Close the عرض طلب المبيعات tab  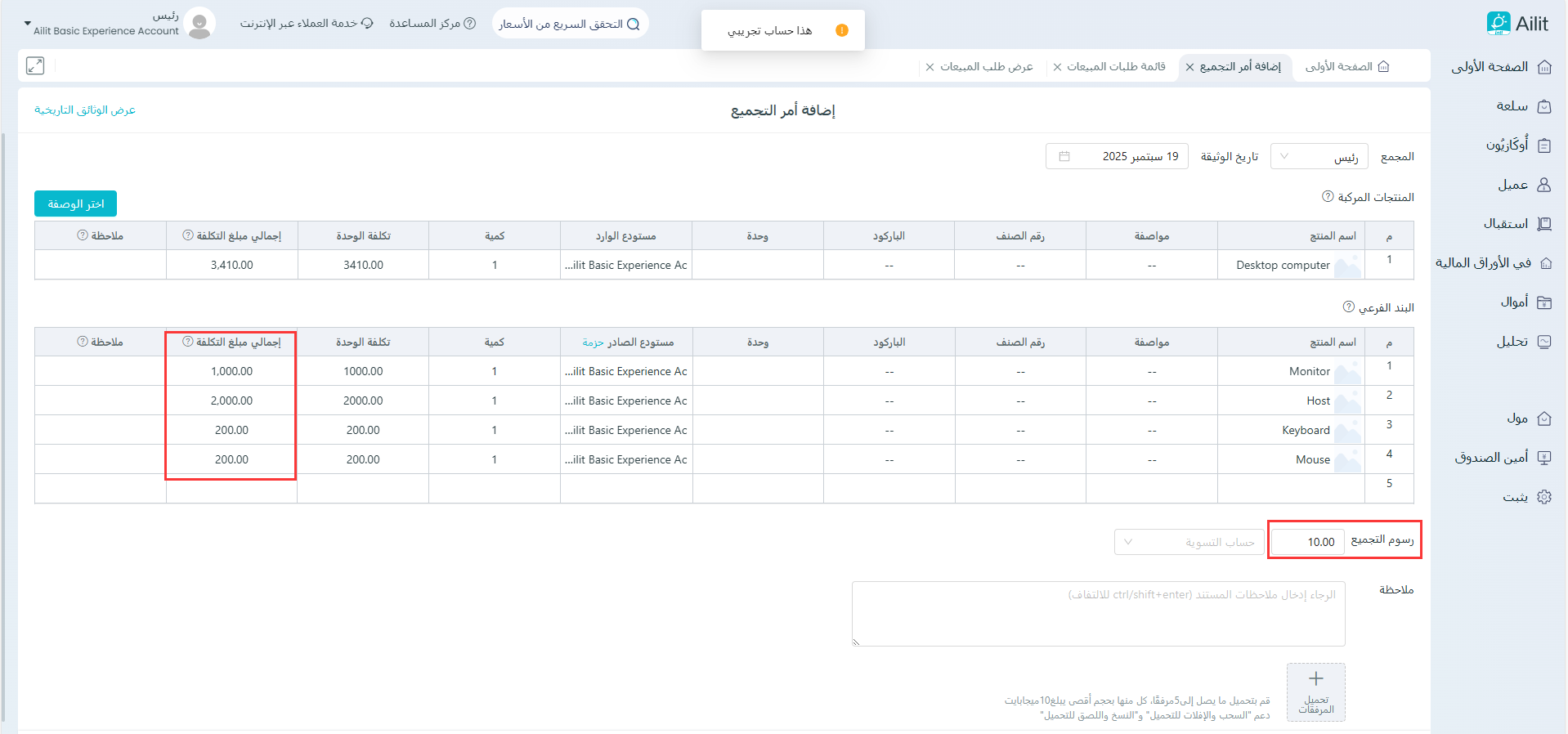[930, 67]
